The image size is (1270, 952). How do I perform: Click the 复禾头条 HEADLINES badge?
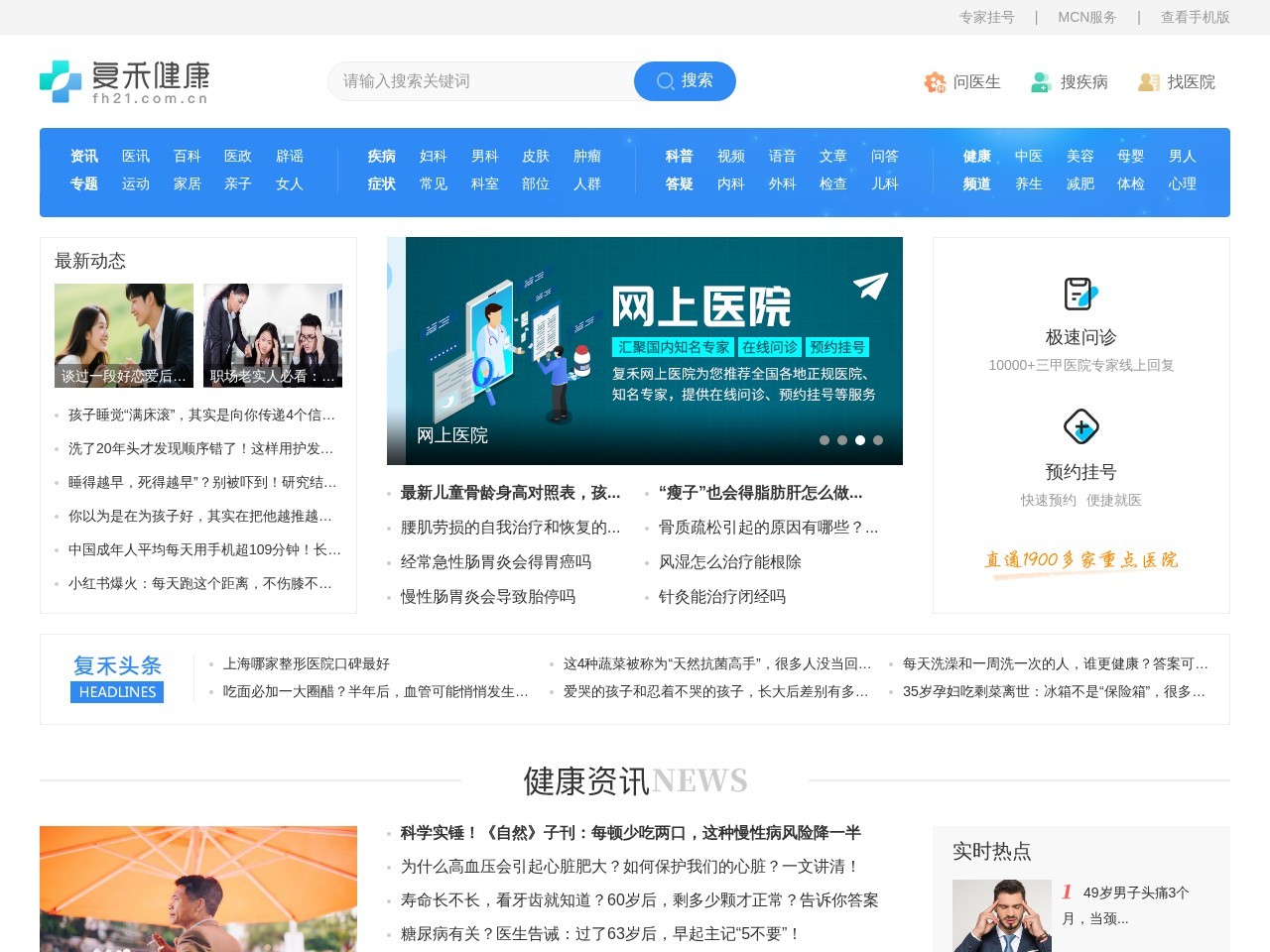(117, 678)
